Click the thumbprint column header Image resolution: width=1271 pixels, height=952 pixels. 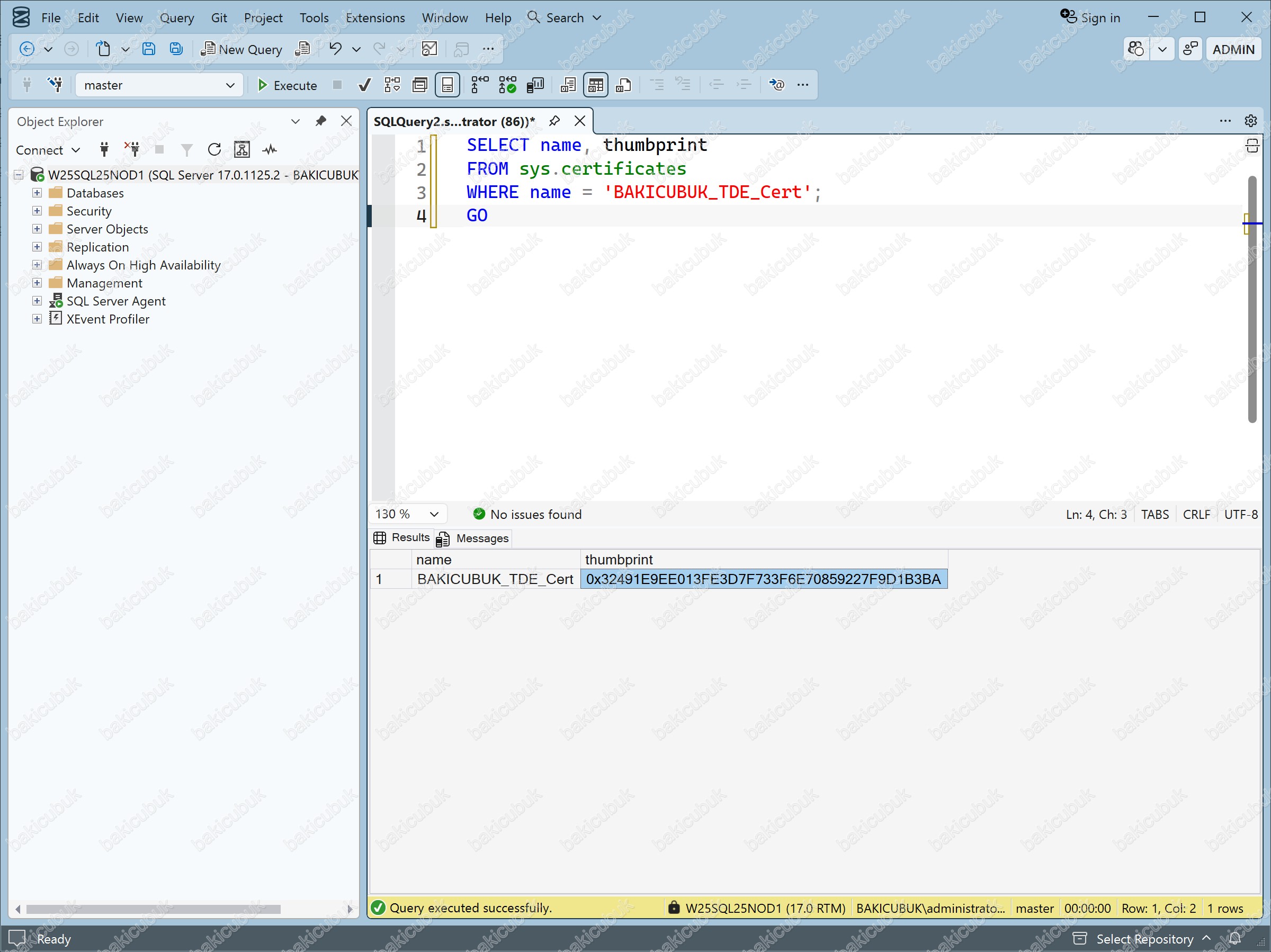pos(763,560)
